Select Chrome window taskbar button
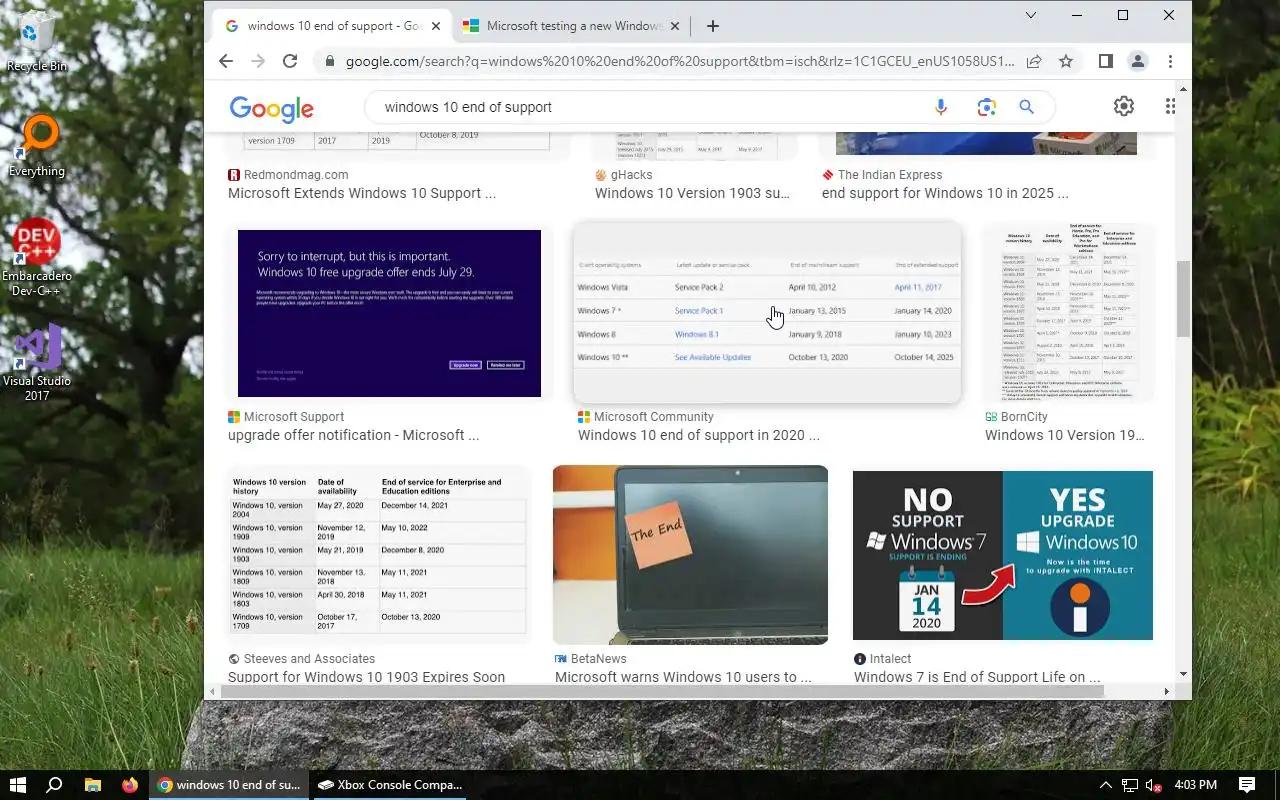 tap(229, 785)
